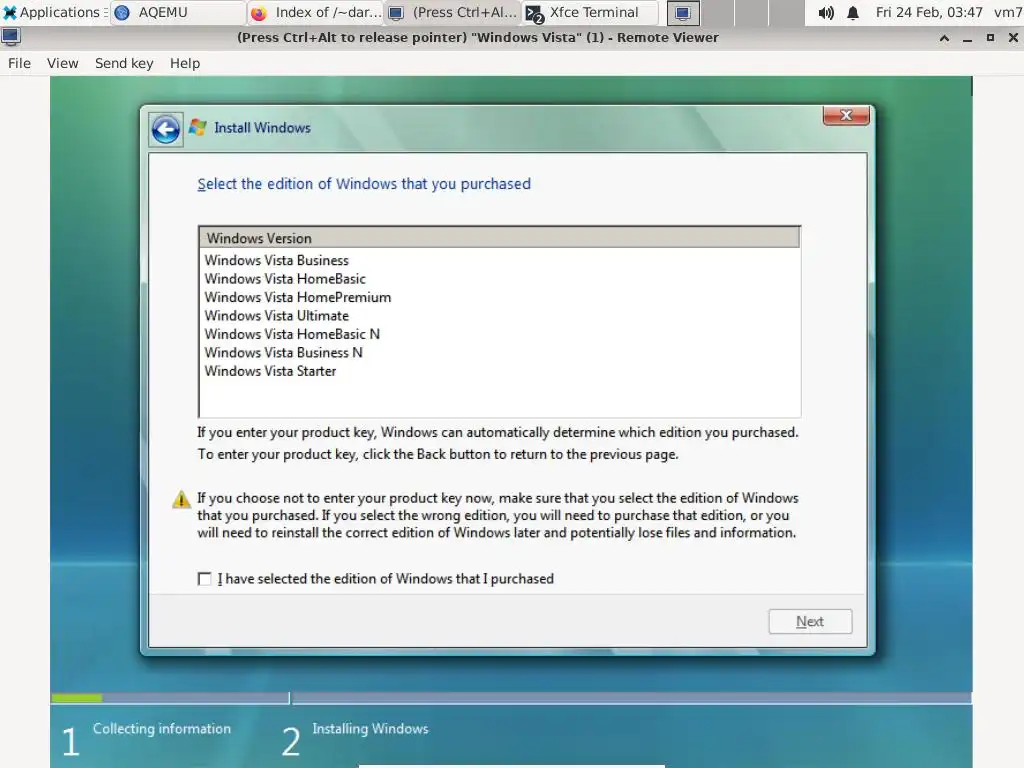Open the File menu
This screenshot has height=768, width=1024.
(19, 63)
